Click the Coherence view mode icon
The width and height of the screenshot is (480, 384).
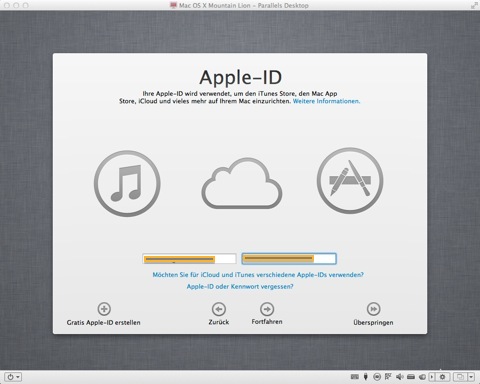(x=460, y=377)
